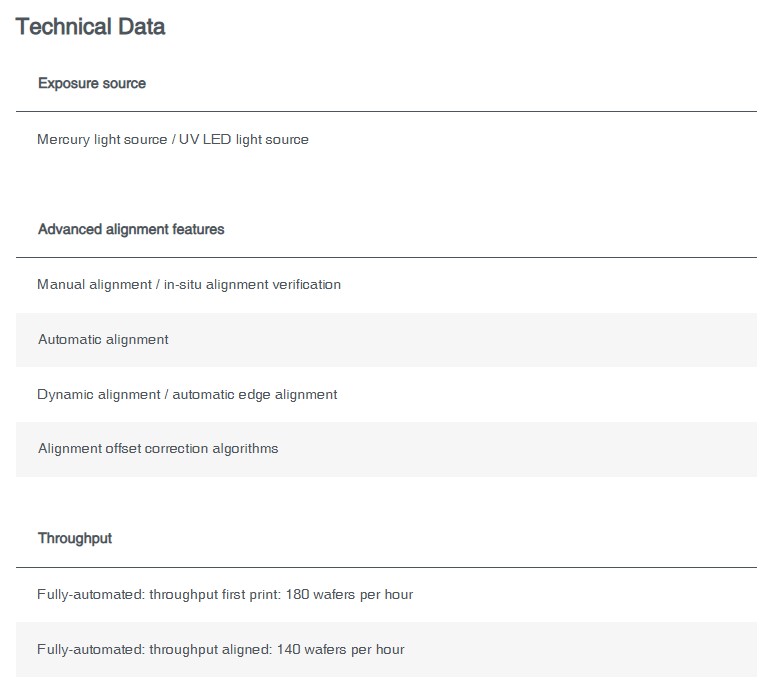Click the Mercury light source text
The image size is (778, 688).
[x=102, y=139]
